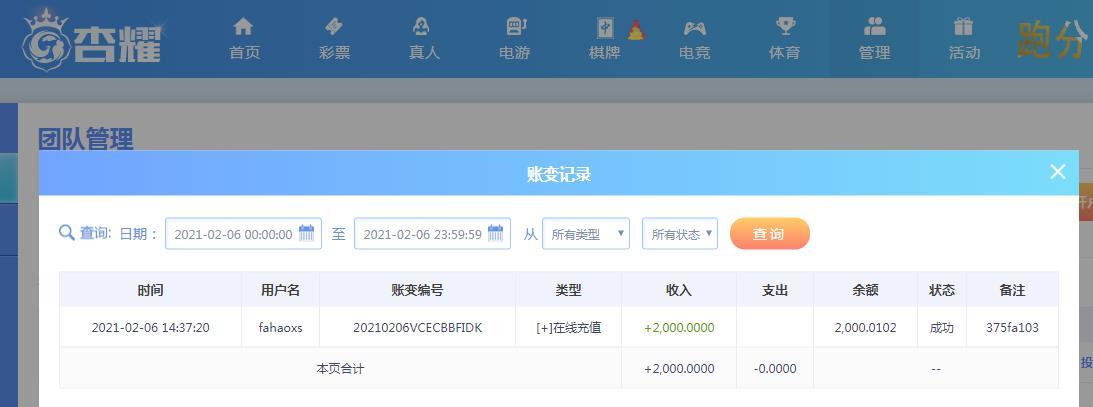1093x407 pixels.
Task: Click the 本页合计 summary label
Action: 340,369
